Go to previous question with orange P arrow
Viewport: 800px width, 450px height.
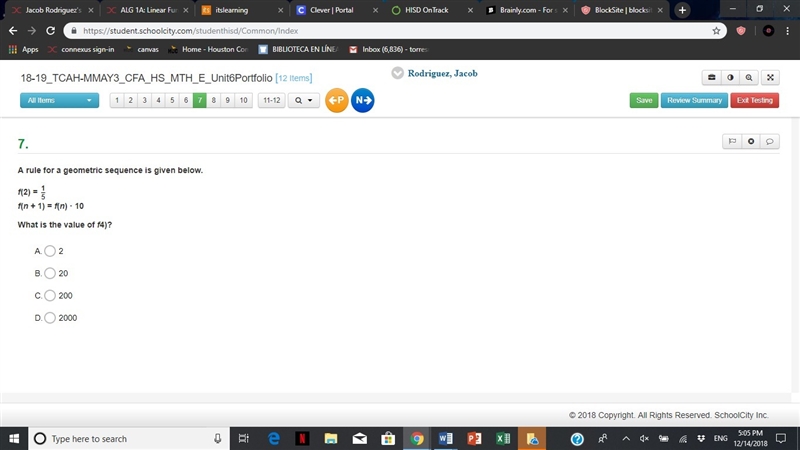337,100
